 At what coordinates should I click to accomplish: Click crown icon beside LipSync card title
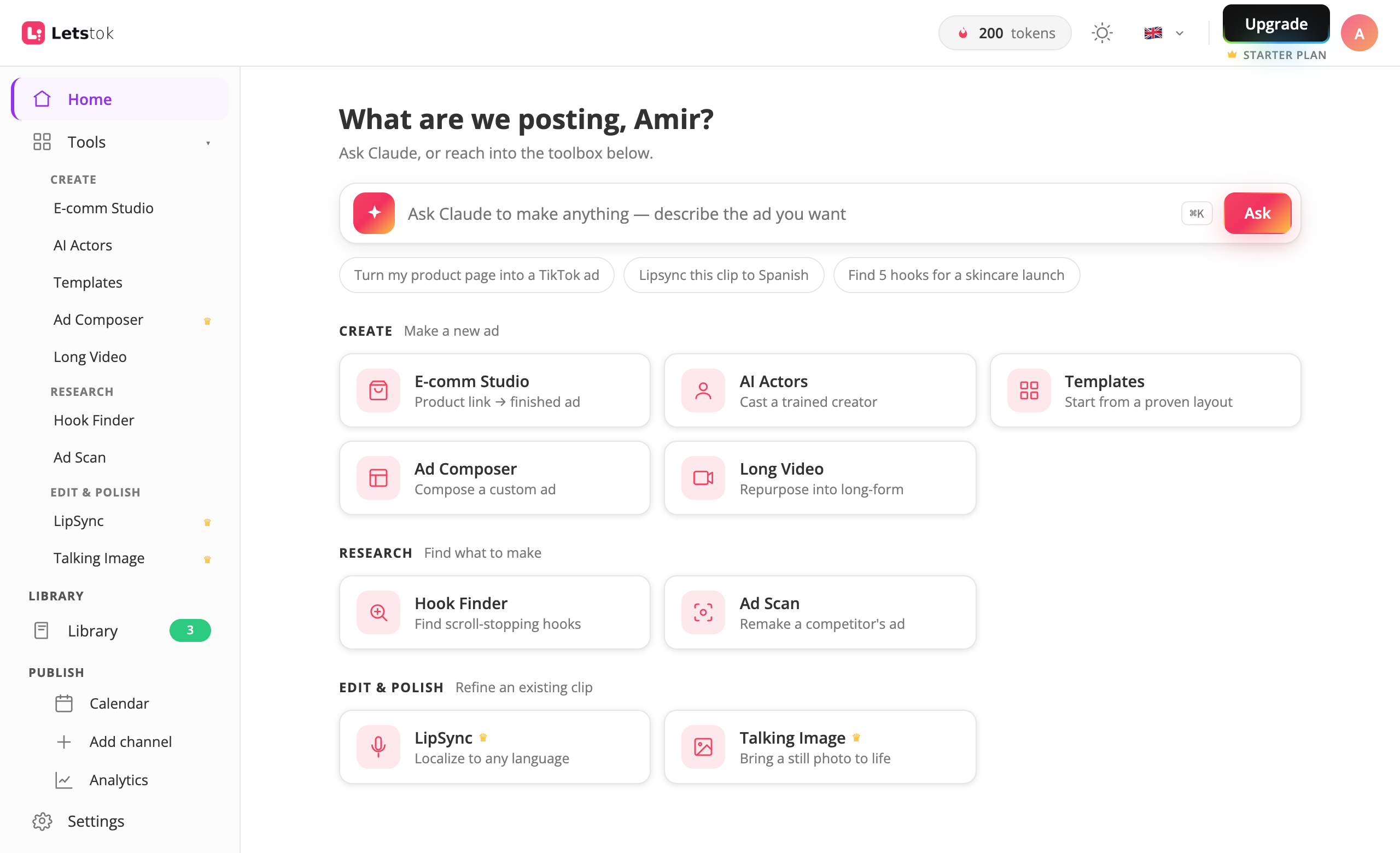[483, 737]
